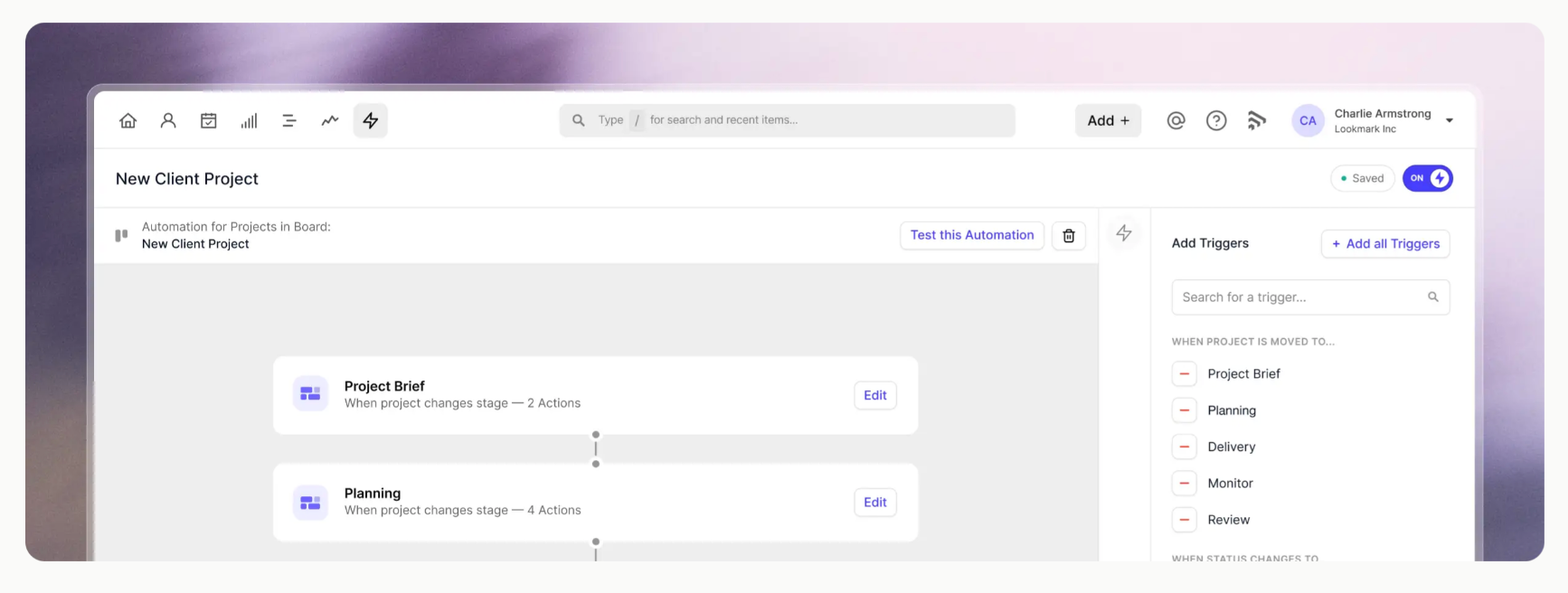Click the Review trigger label
The image size is (1568, 593).
tap(1229, 520)
